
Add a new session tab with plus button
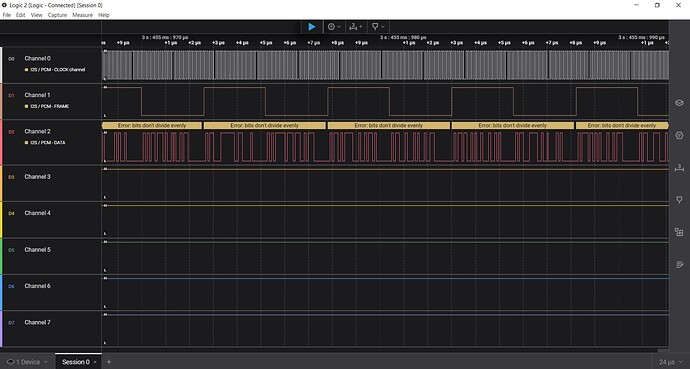109,362
